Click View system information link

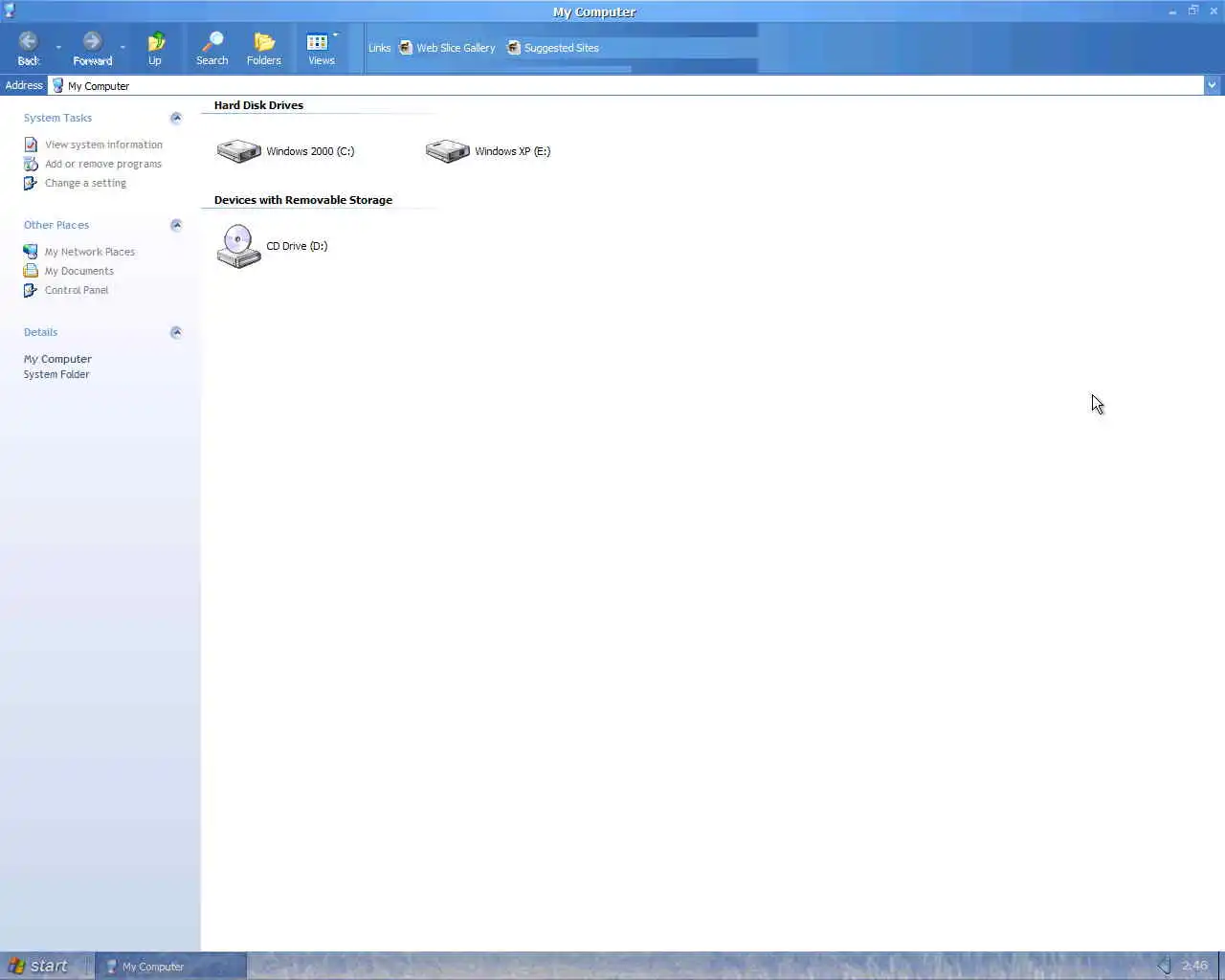[103, 145]
